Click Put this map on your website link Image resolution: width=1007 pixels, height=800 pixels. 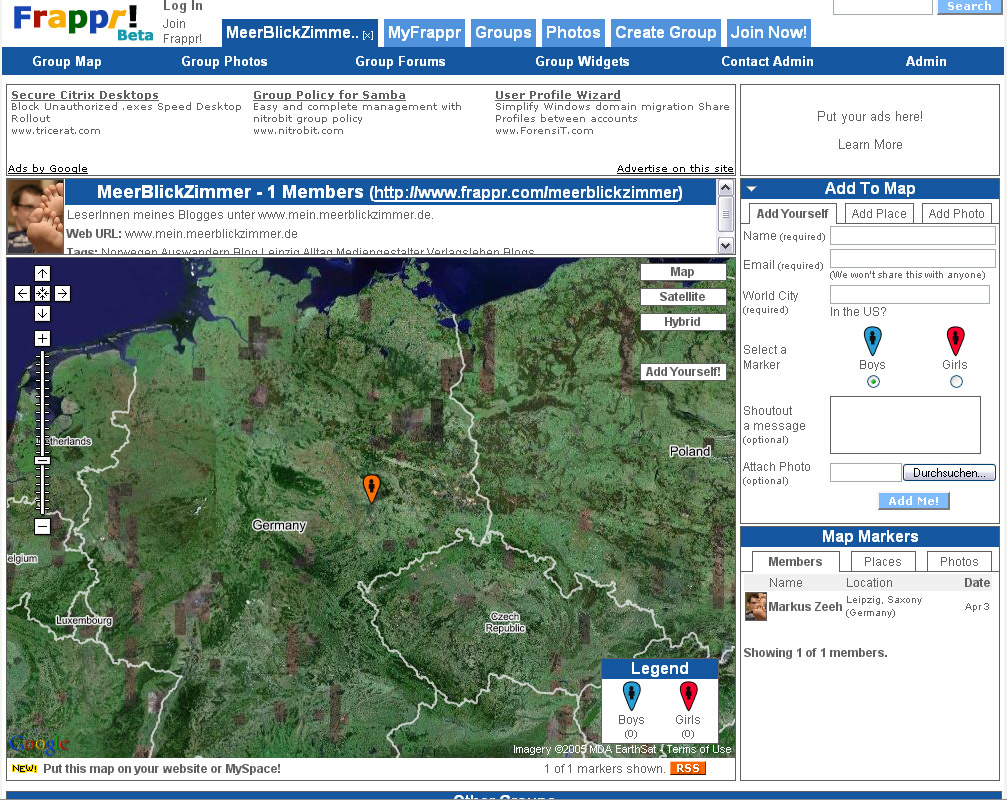tap(162, 769)
